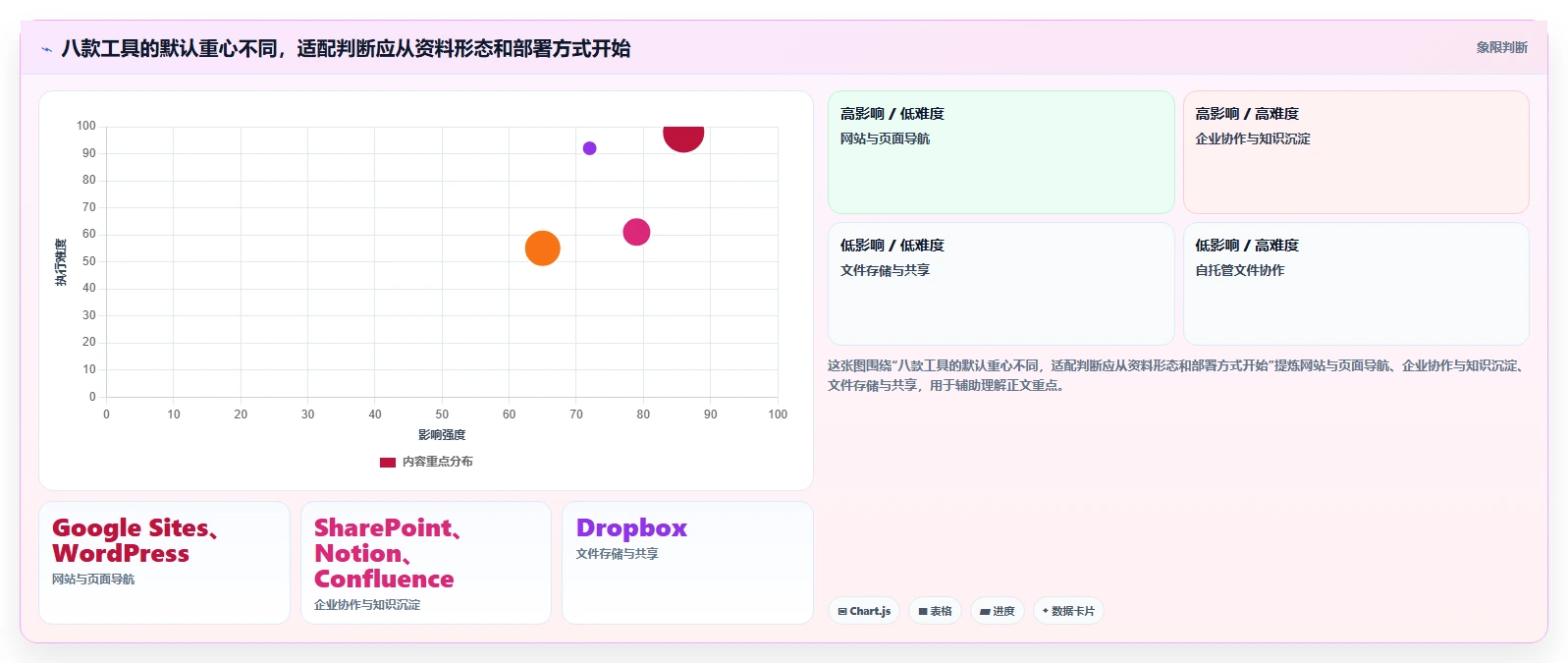This screenshot has width=1568, height=663.
Task: Click the icon inside 表格 chip
Action: click(923, 612)
